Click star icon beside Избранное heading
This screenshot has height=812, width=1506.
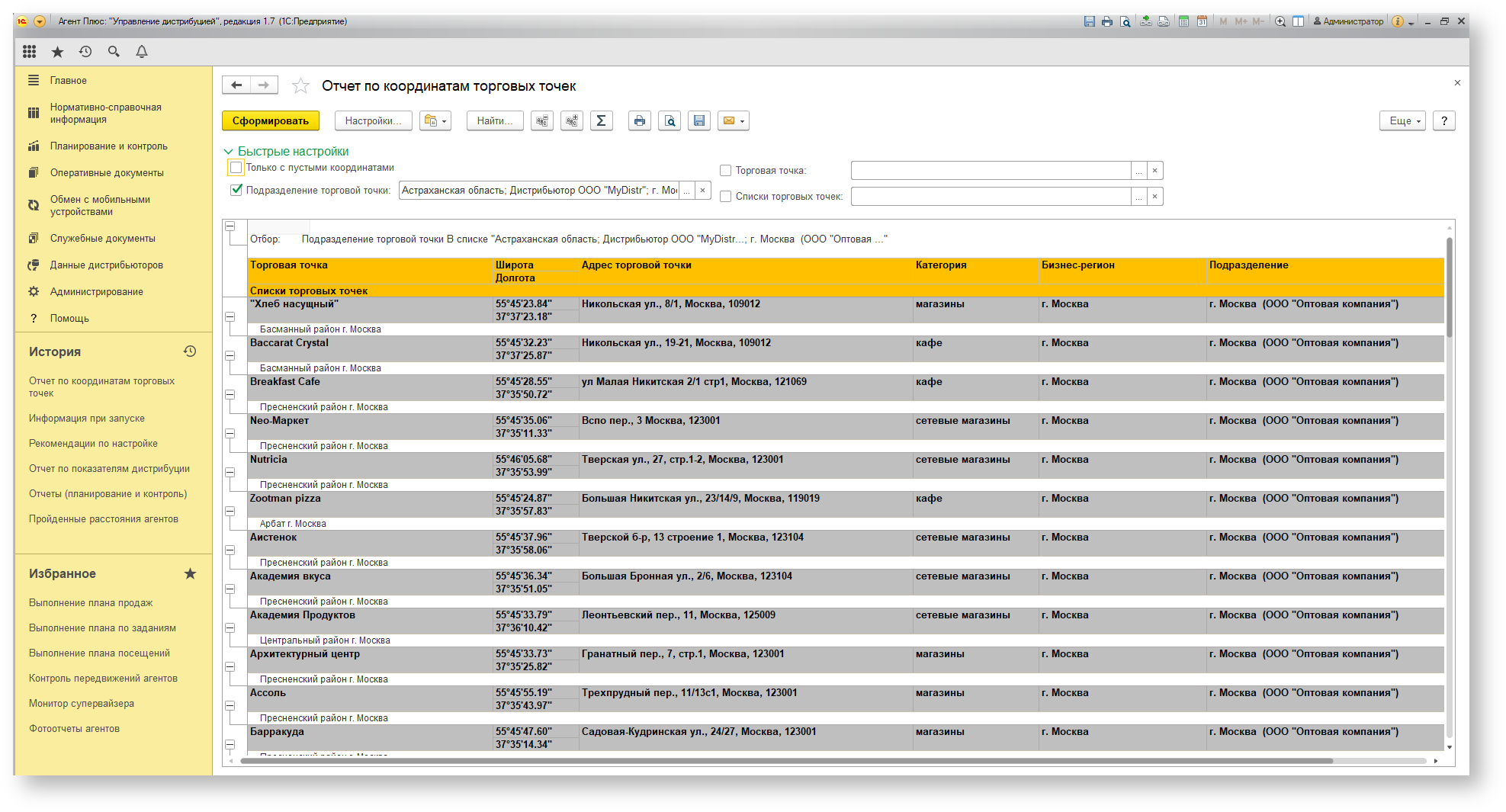(x=190, y=573)
